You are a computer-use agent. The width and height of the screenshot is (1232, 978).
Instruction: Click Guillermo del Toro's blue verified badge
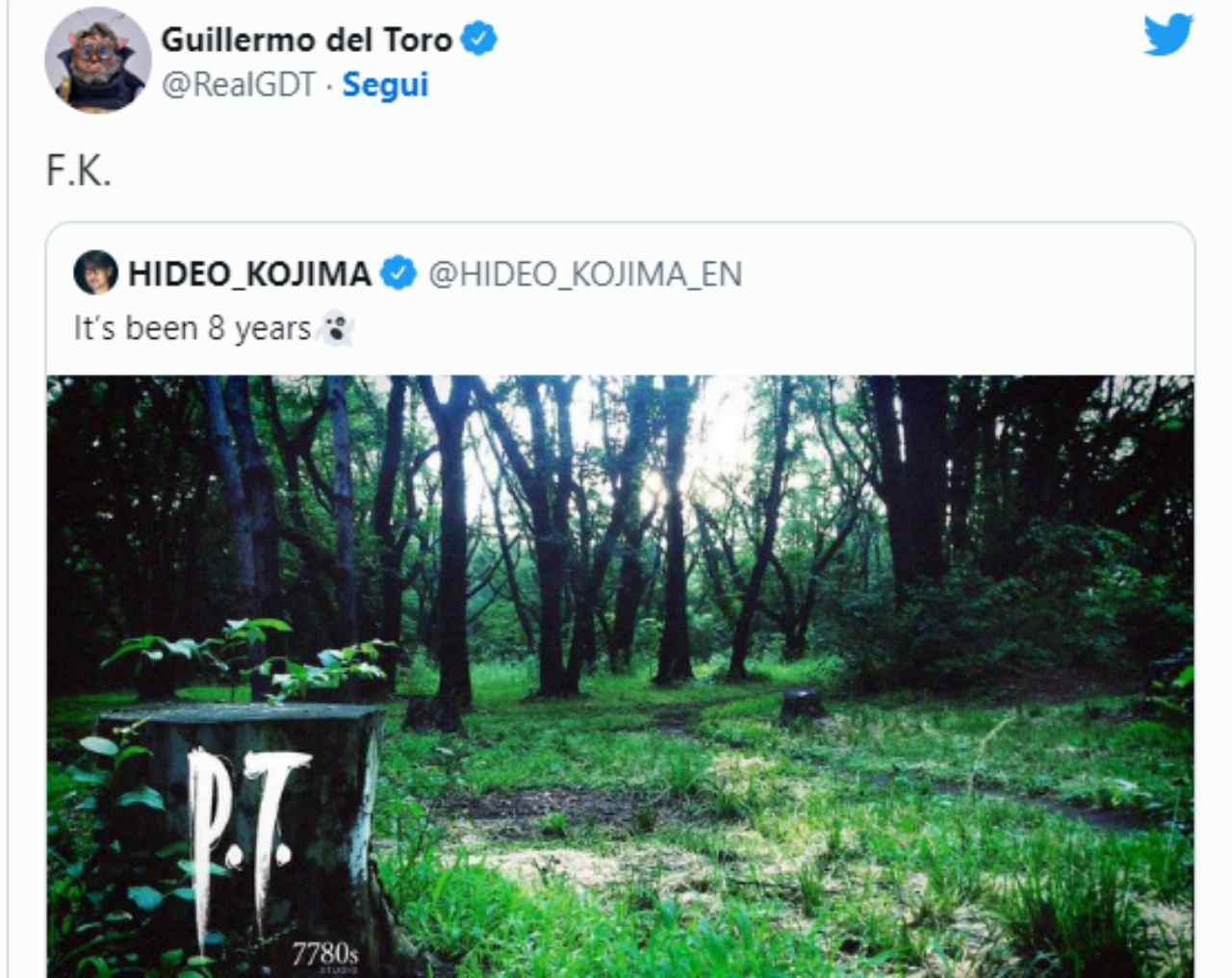point(478,39)
